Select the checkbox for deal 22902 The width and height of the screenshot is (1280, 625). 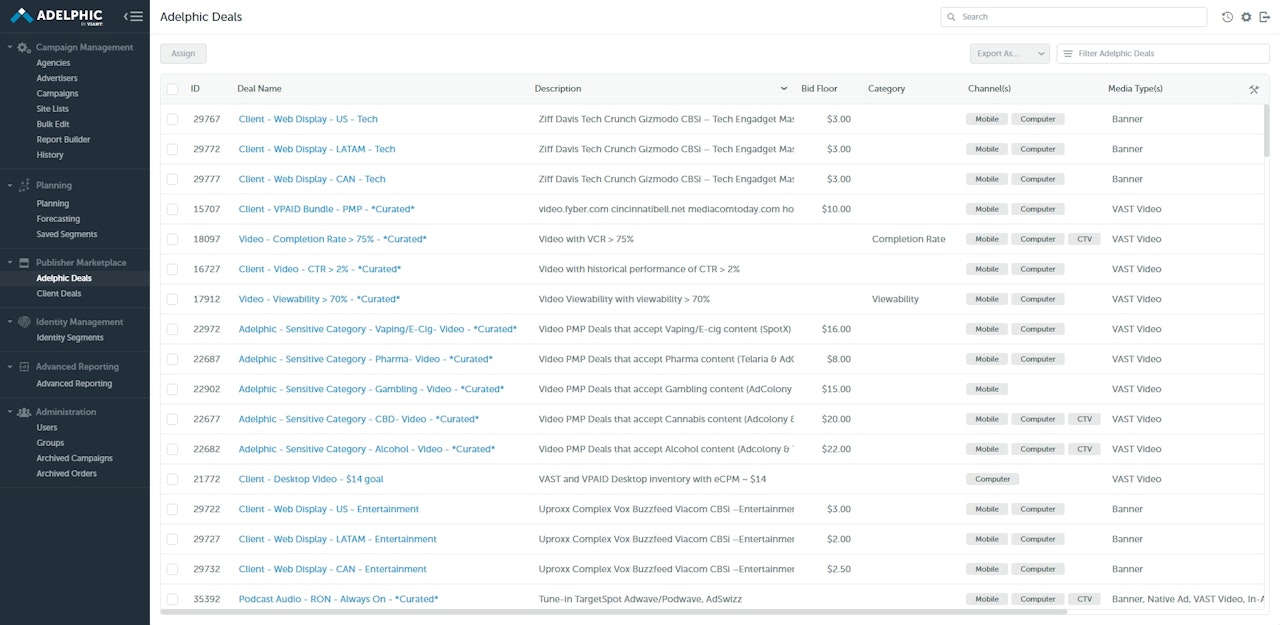coord(173,389)
